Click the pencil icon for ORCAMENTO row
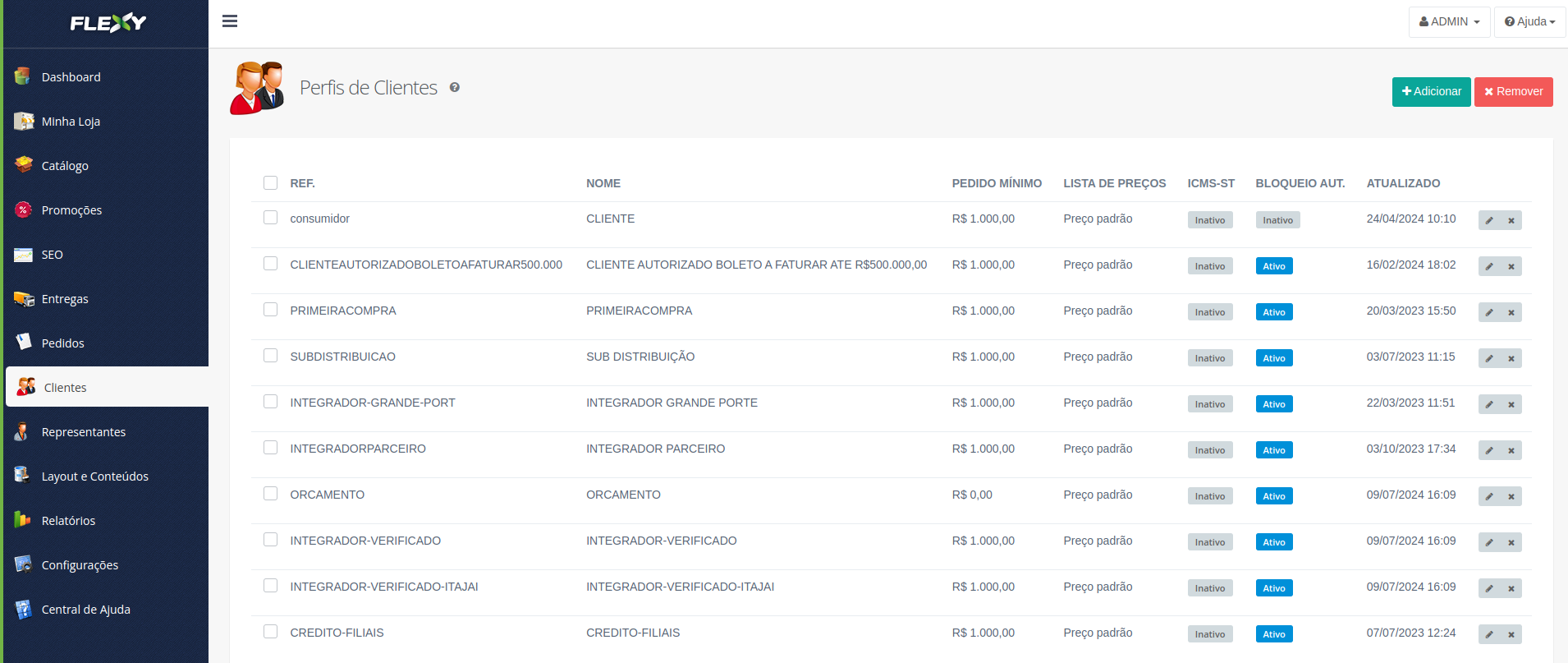1568x663 pixels. pos(1489,496)
